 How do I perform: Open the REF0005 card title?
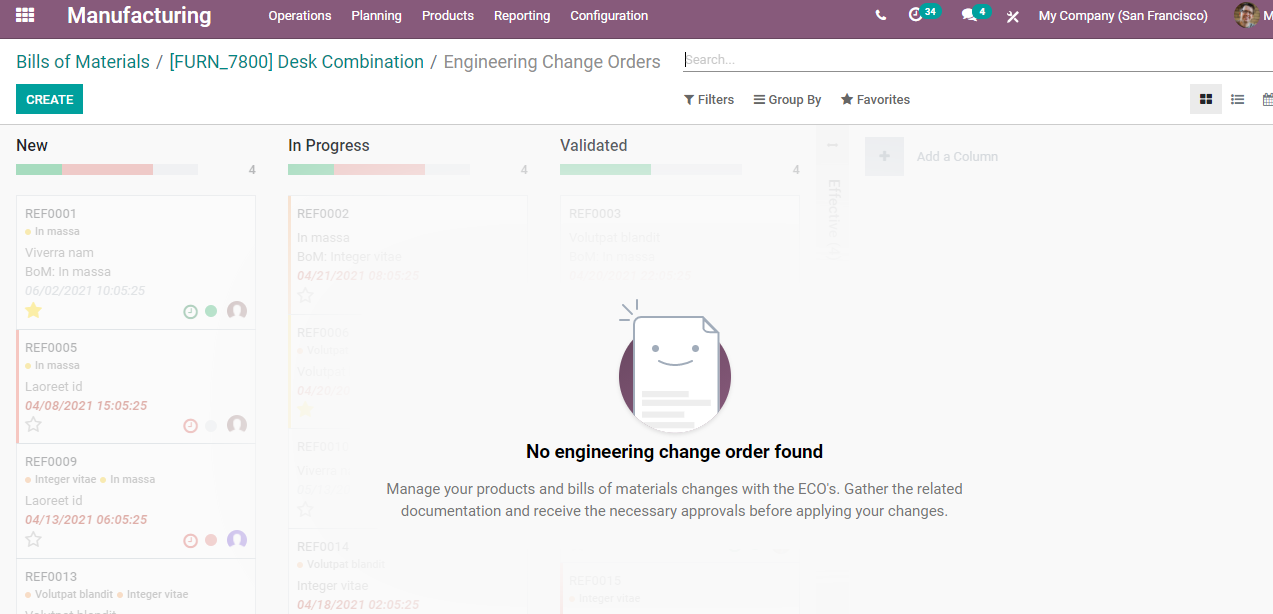click(51, 347)
